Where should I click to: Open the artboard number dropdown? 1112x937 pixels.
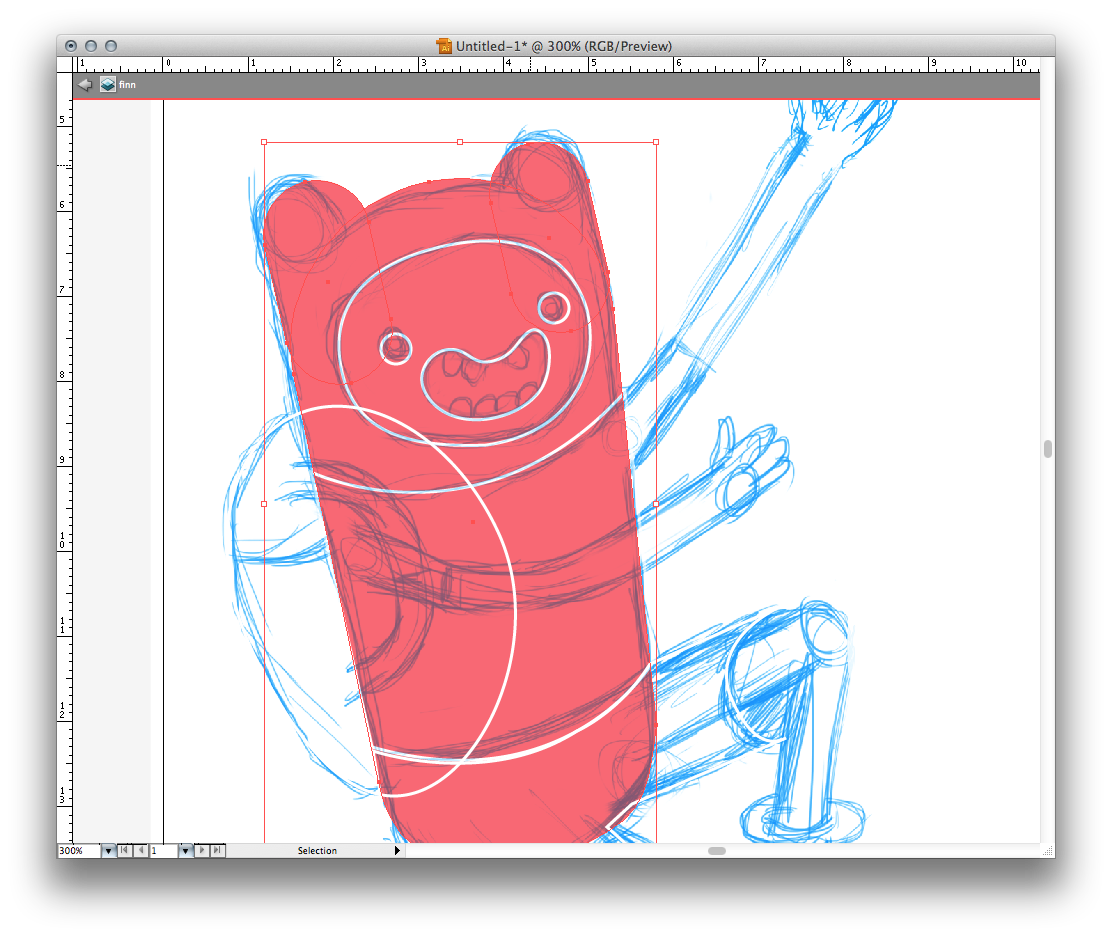click(185, 851)
